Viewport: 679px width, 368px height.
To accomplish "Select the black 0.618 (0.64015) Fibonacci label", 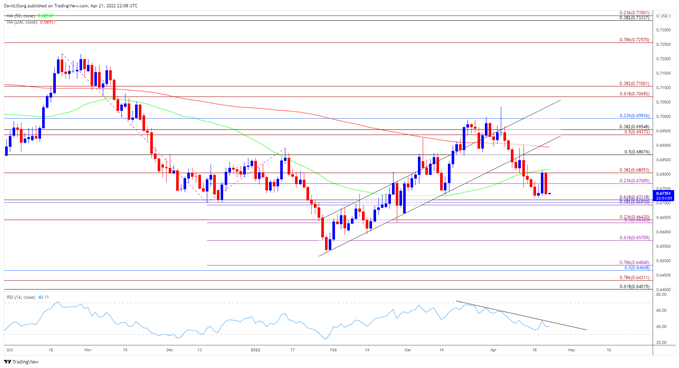I will pyautogui.click(x=634, y=286).
